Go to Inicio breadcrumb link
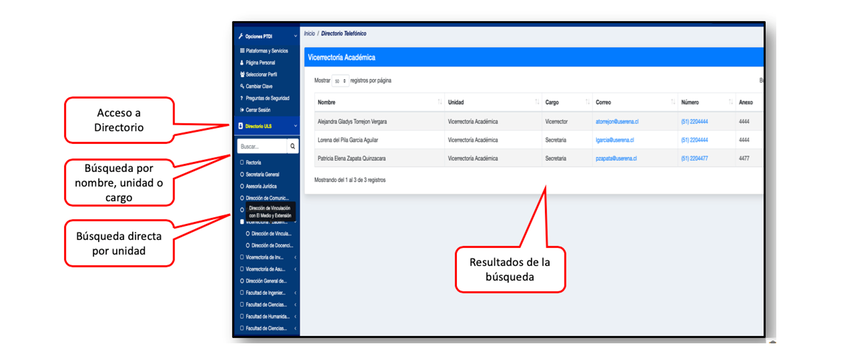Image resolution: width=849 pixels, height=364 pixels. (x=309, y=34)
